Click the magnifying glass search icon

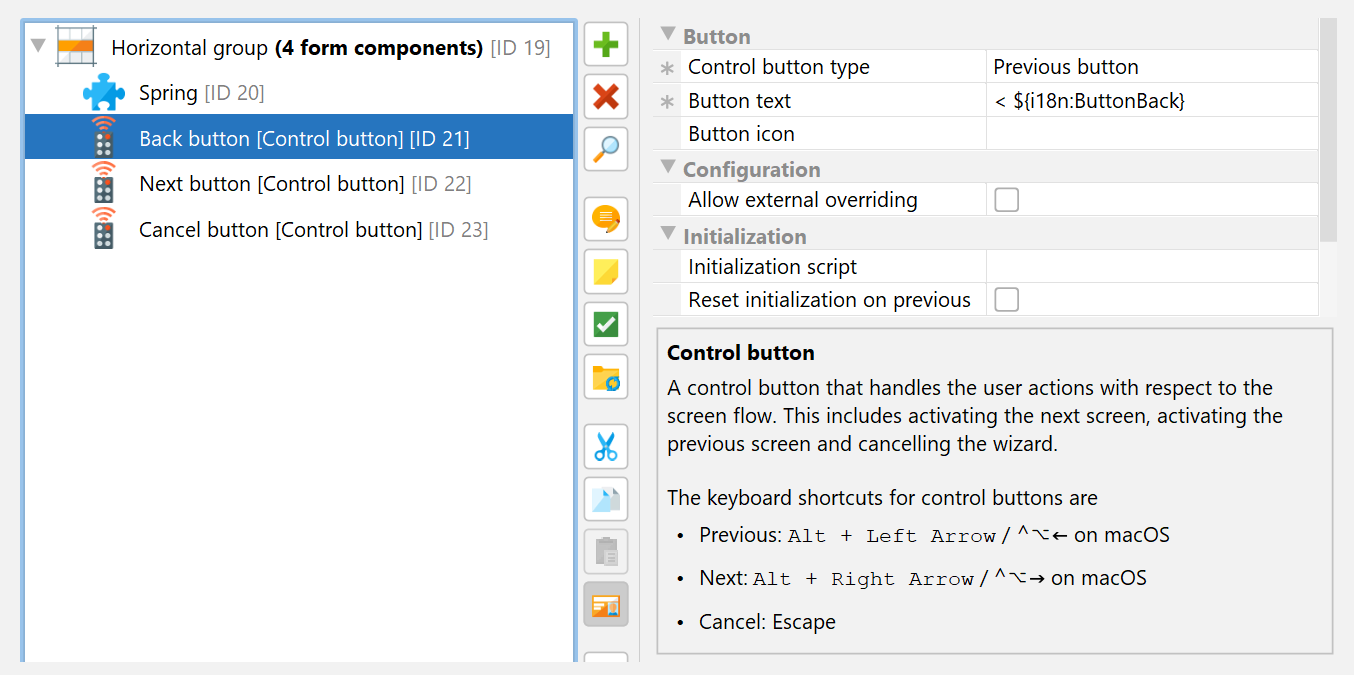click(x=606, y=149)
